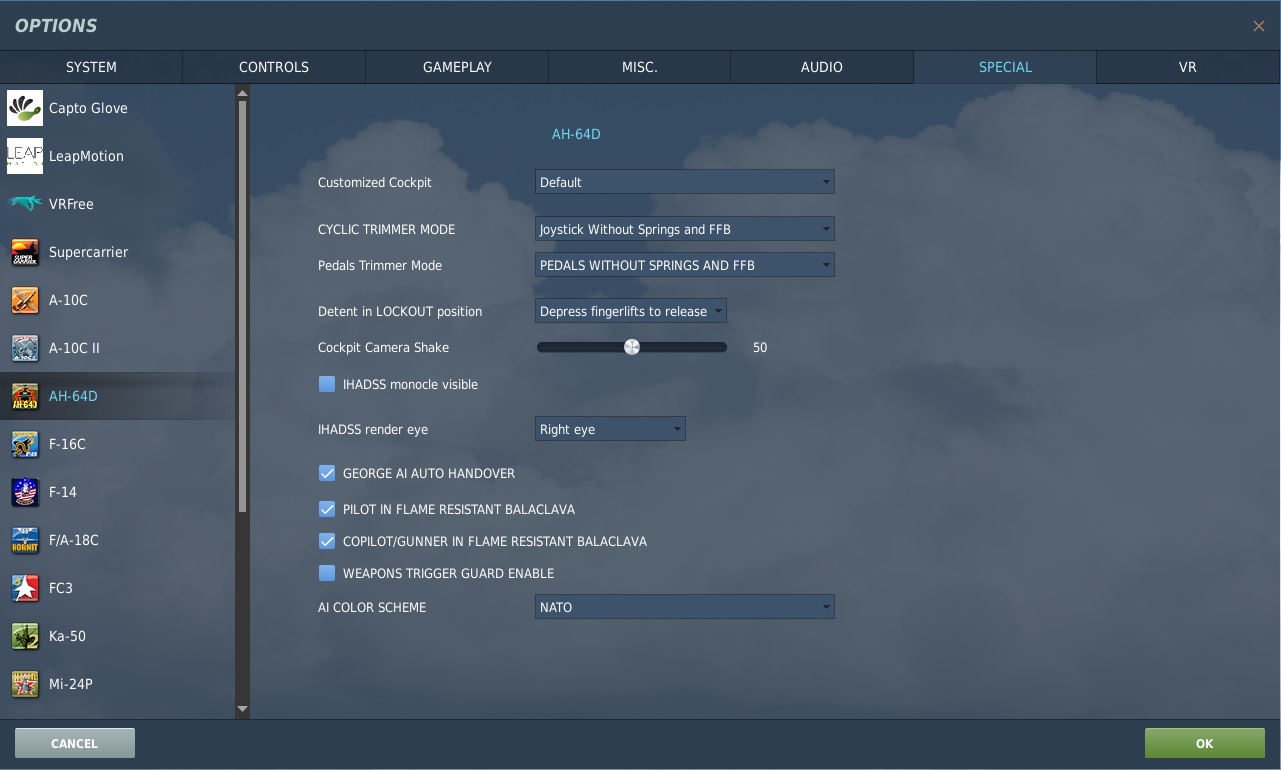This screenshot has width=1281, height=770.
Task: Click the LeapMotion list entry text
Action: (x=86, y=156)
